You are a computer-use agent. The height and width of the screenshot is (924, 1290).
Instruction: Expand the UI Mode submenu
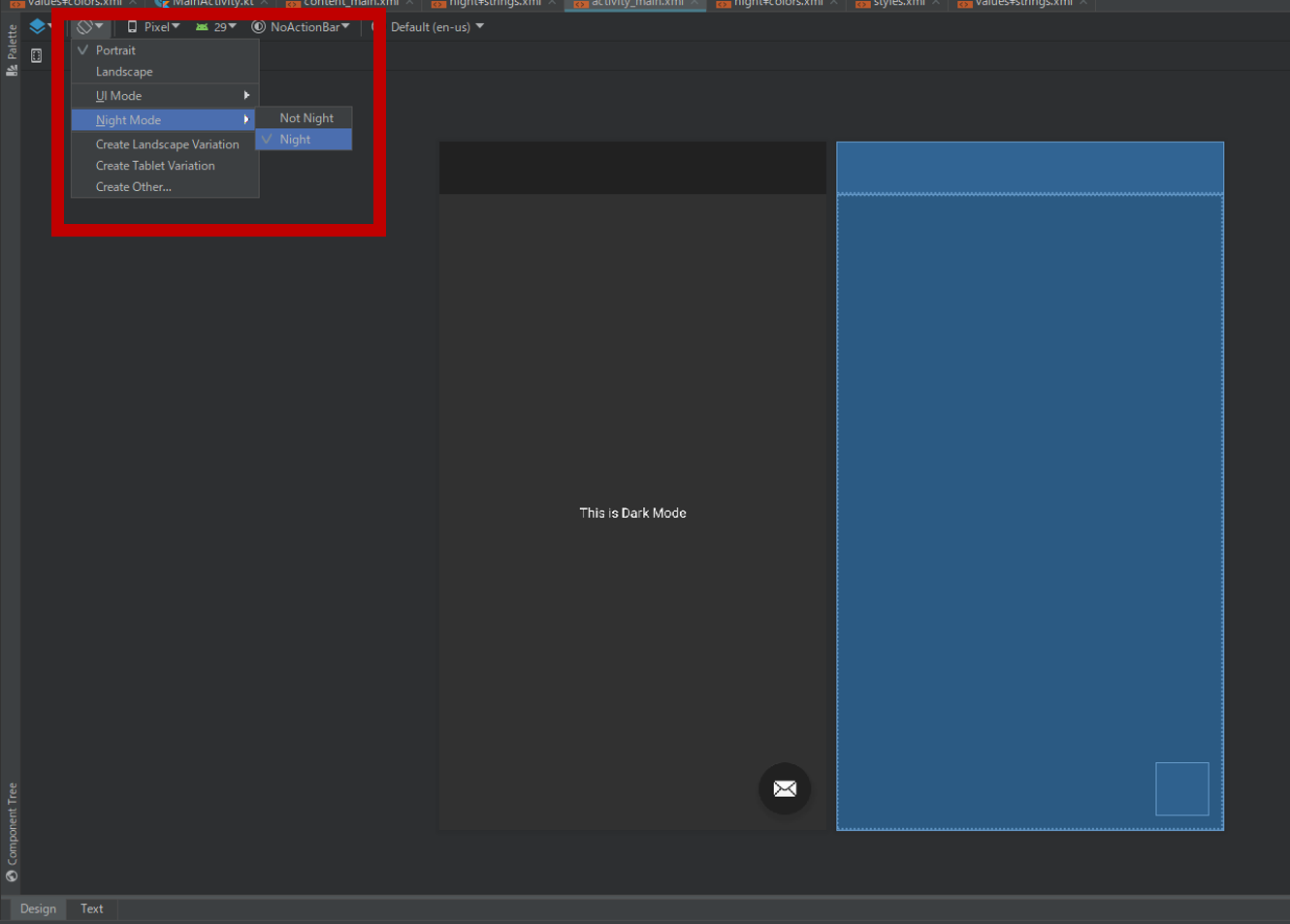click(165, 96)
